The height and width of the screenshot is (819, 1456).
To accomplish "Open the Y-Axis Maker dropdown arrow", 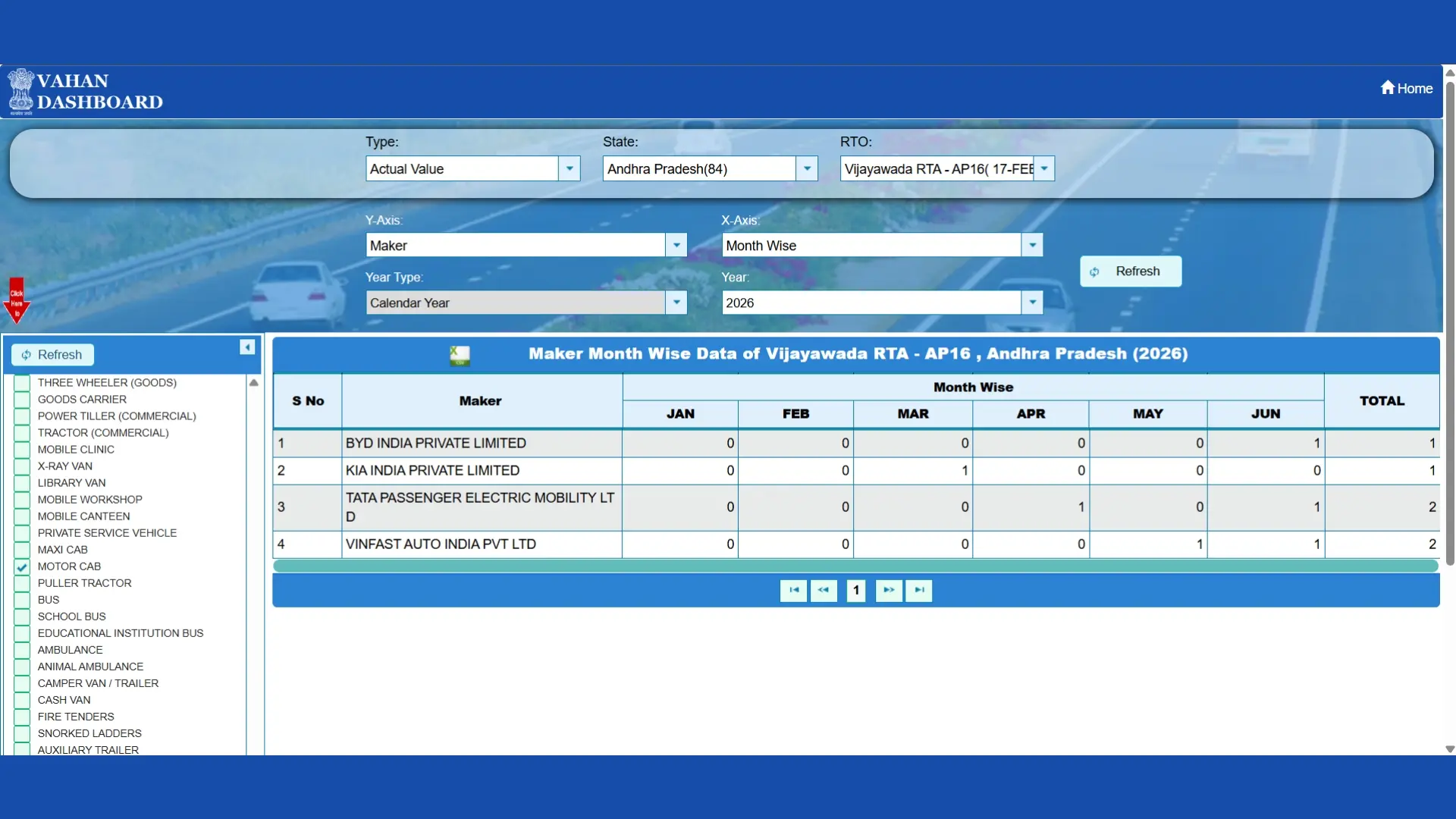I will (x=676, y=245).
